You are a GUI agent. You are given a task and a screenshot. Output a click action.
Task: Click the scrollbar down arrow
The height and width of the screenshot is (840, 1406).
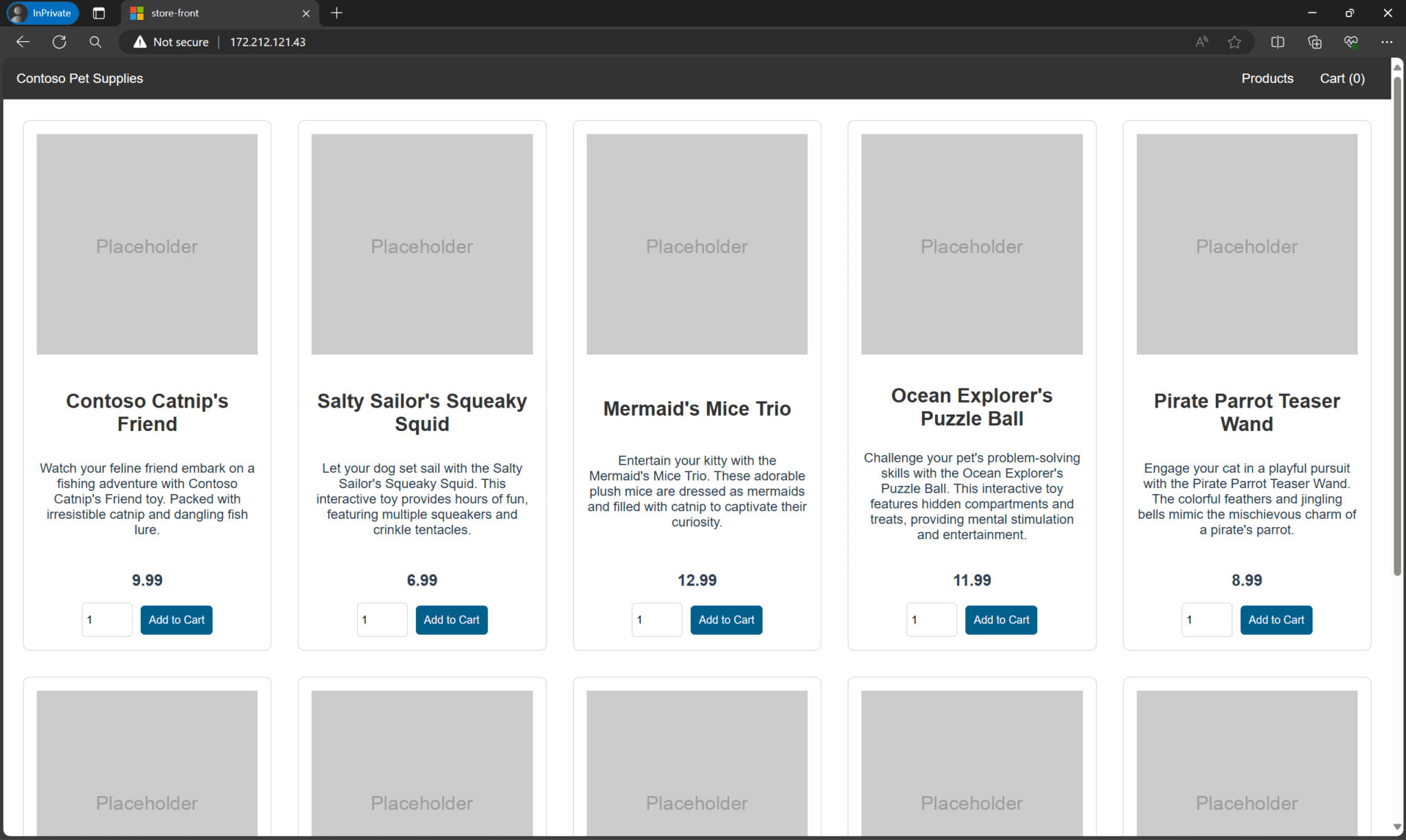coord(1397,827)
